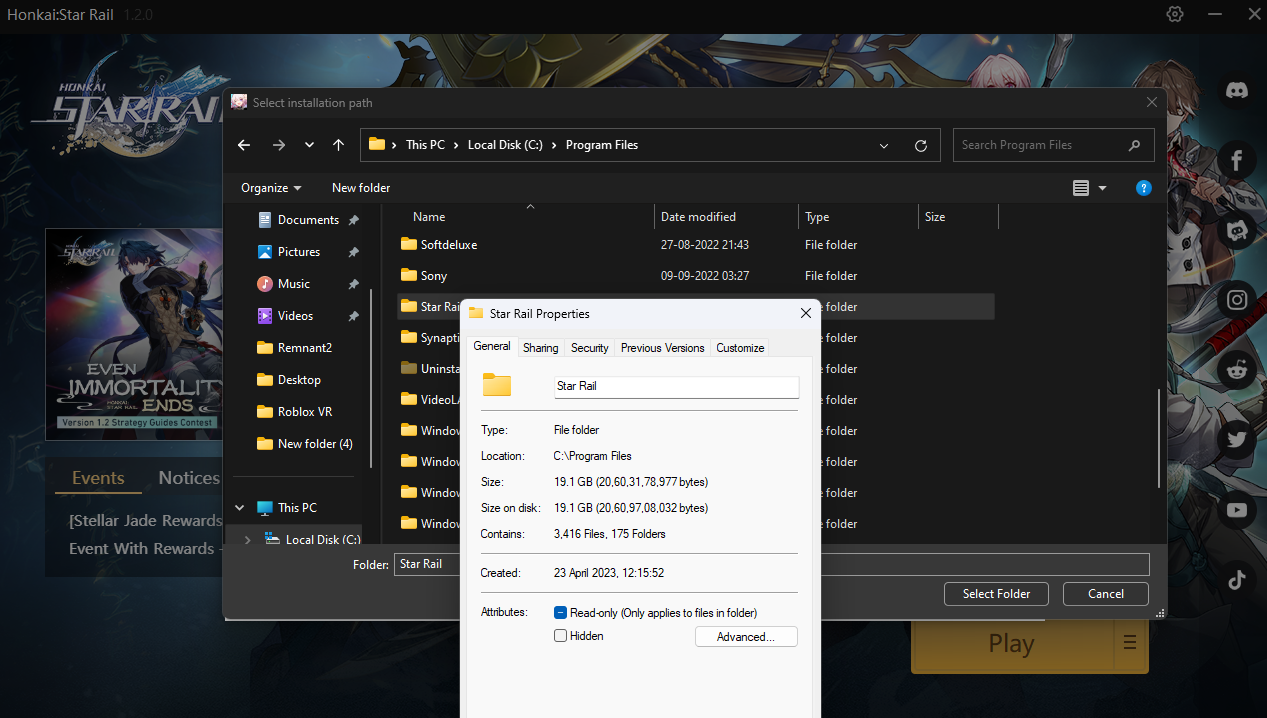Select the Sony folder row
1267x718 pixels.
click(x=695, y=275)
